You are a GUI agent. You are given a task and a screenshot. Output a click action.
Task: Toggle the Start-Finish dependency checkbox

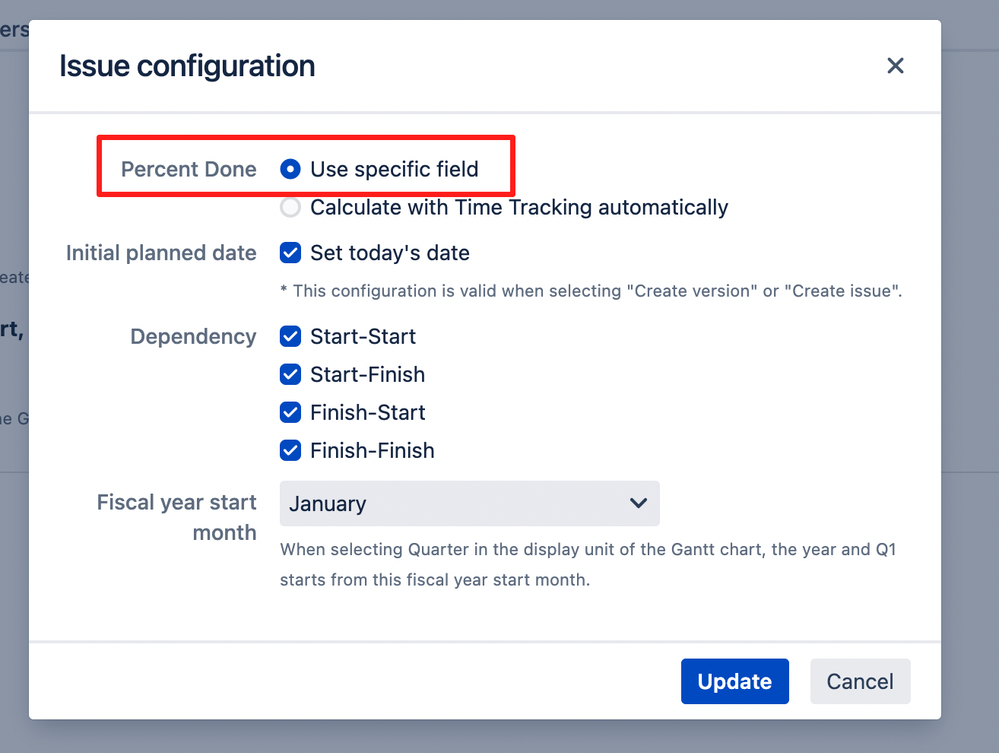[290, 375]
